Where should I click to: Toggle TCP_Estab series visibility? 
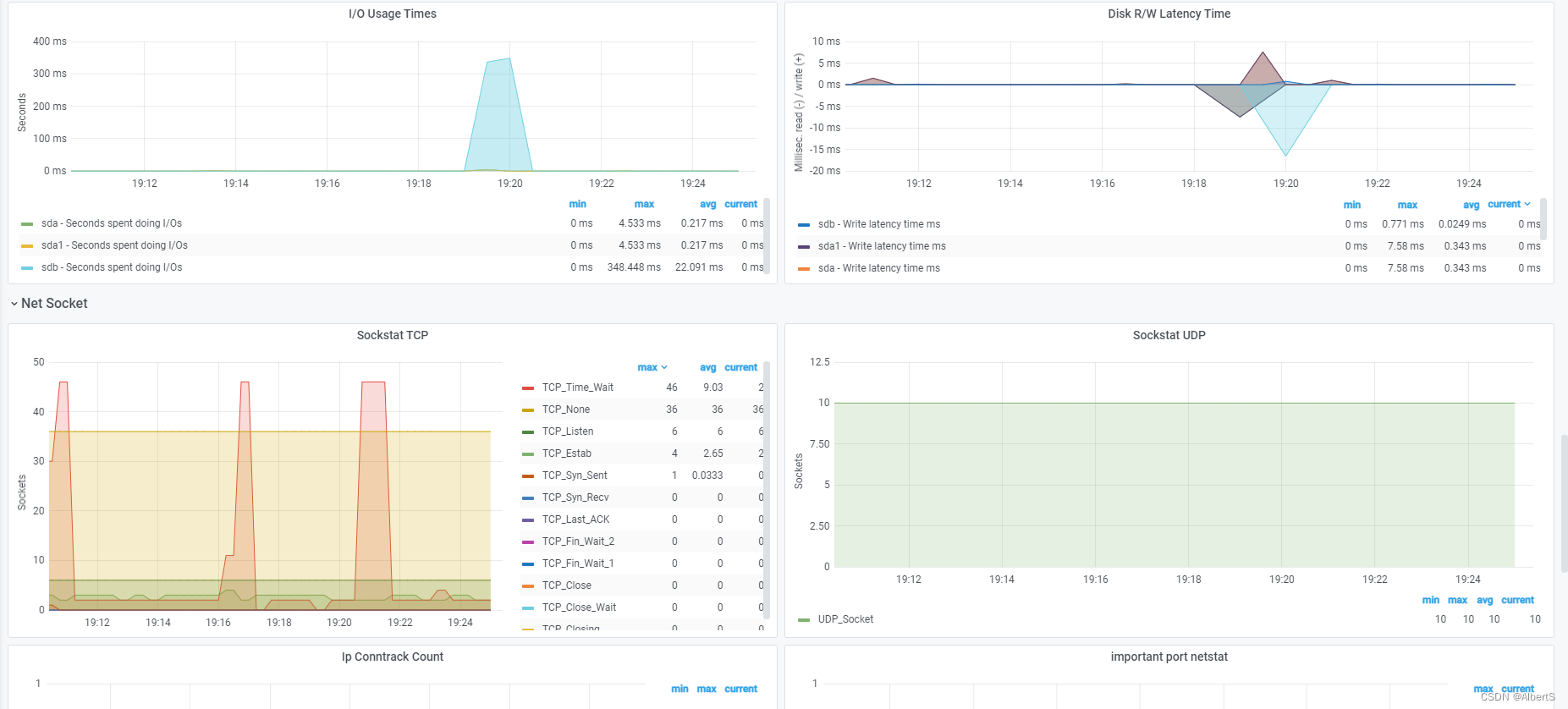[567, 453]
